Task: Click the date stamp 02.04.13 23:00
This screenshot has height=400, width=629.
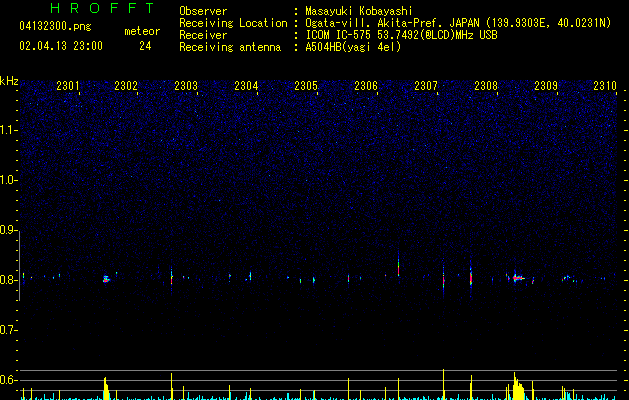Action: (61, 46)
